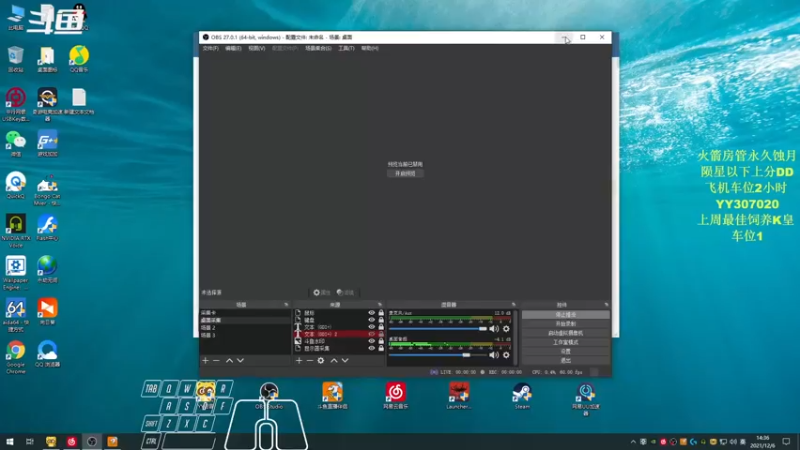Select the 场景 2 scene
The height and width of the screenshot is (450, 800).
pyautogui.click(x=245, y=328)
